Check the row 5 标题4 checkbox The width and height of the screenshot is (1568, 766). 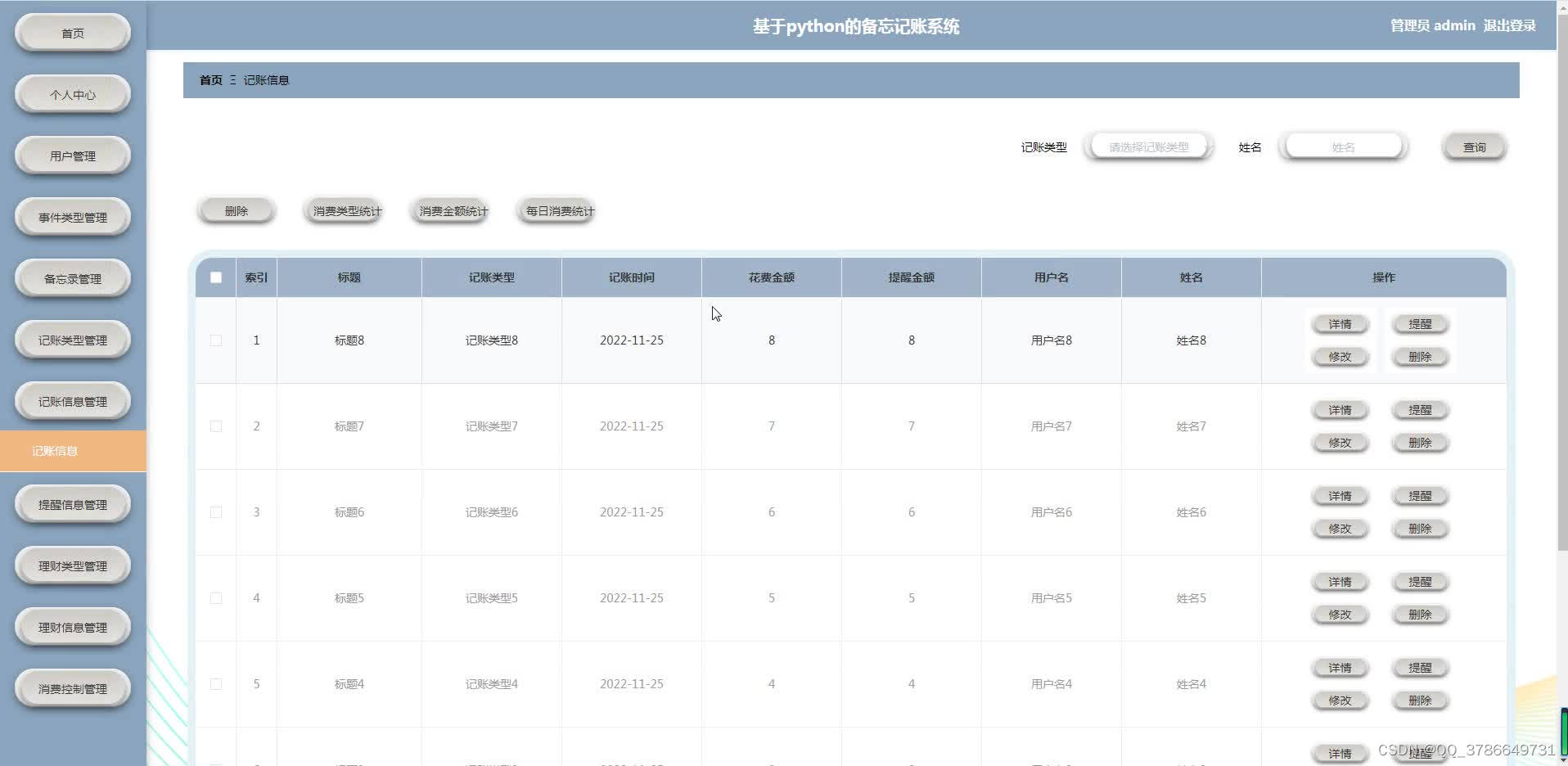pyautogui.click(x=216, y=684)
